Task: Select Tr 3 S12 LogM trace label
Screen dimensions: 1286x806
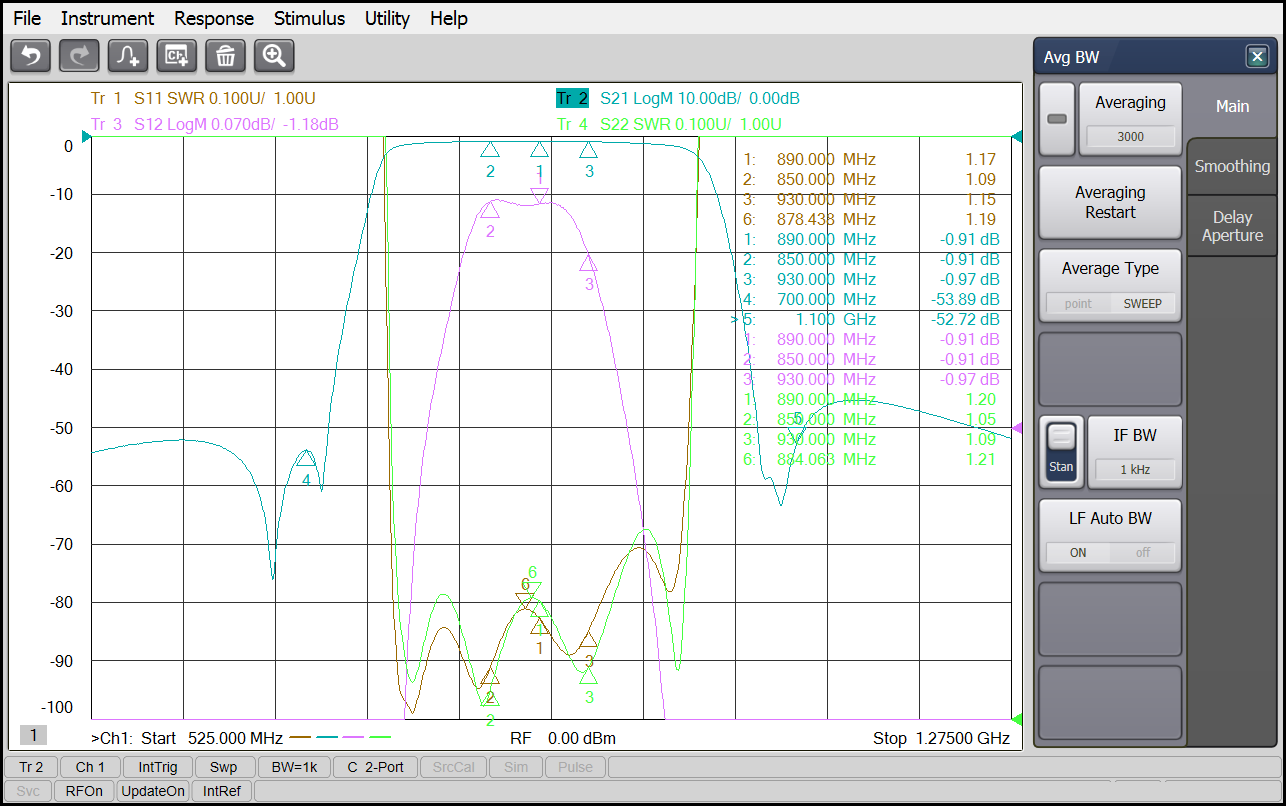Action: (x=214, y=124)
